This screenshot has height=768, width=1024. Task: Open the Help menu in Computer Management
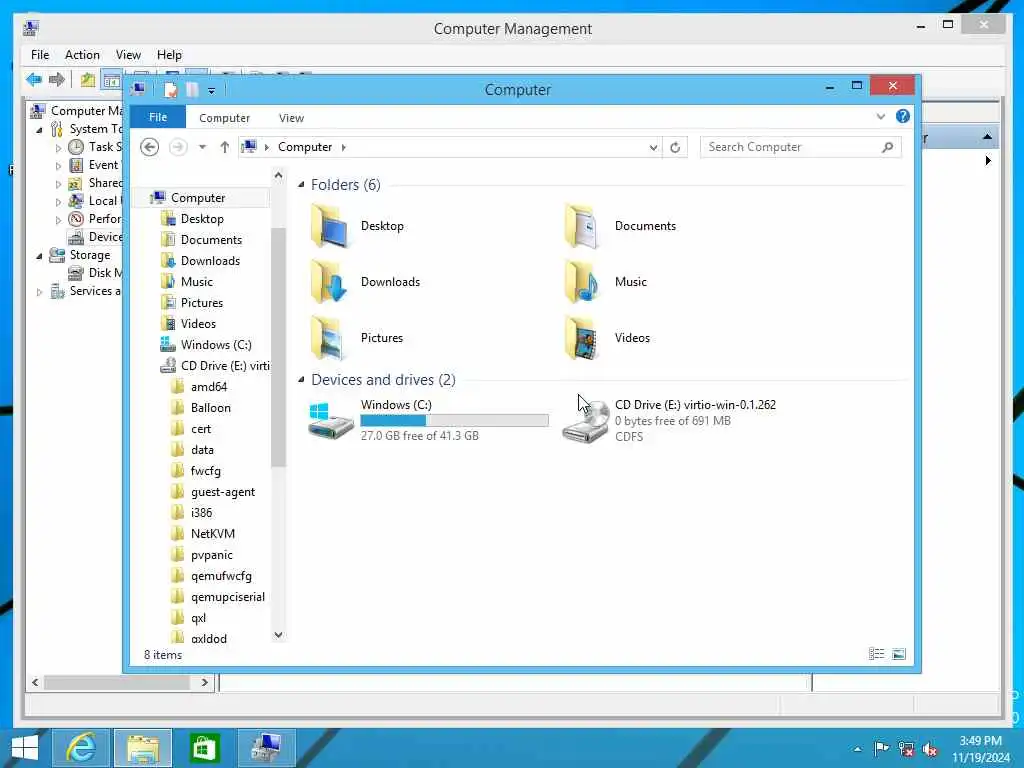click(169, 55)
